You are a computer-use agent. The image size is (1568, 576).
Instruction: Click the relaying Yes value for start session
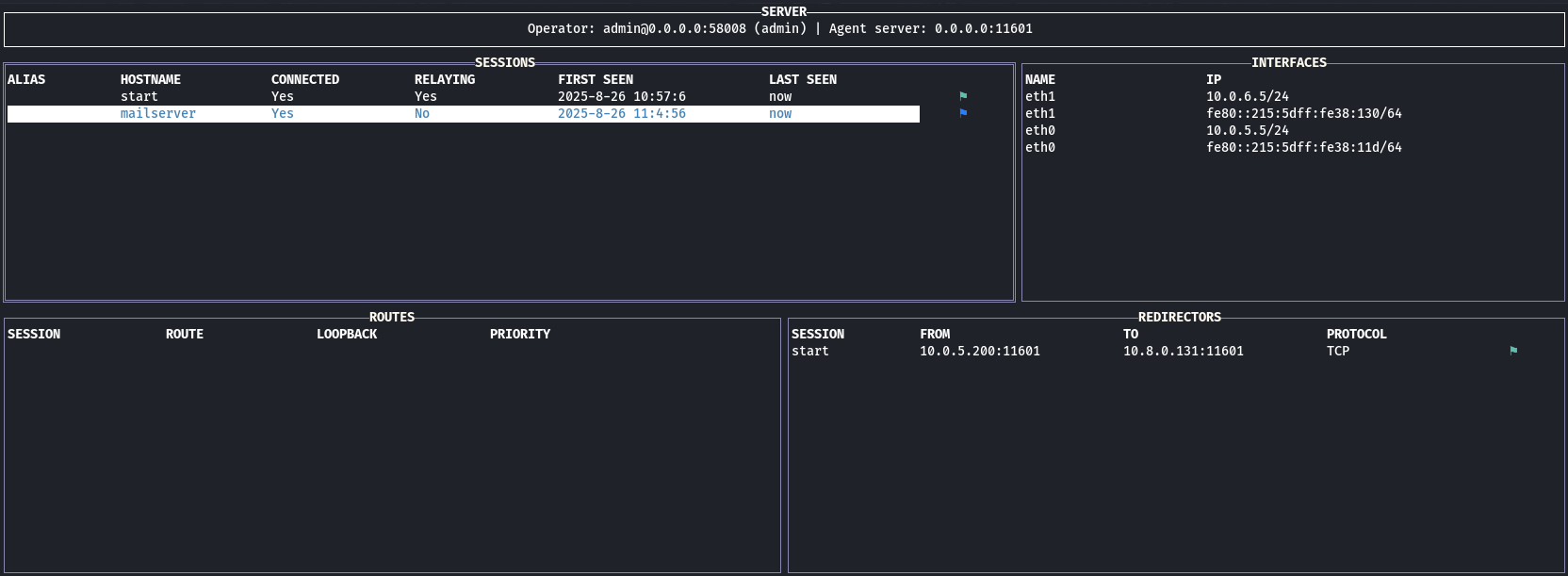(x=426, y=97)
